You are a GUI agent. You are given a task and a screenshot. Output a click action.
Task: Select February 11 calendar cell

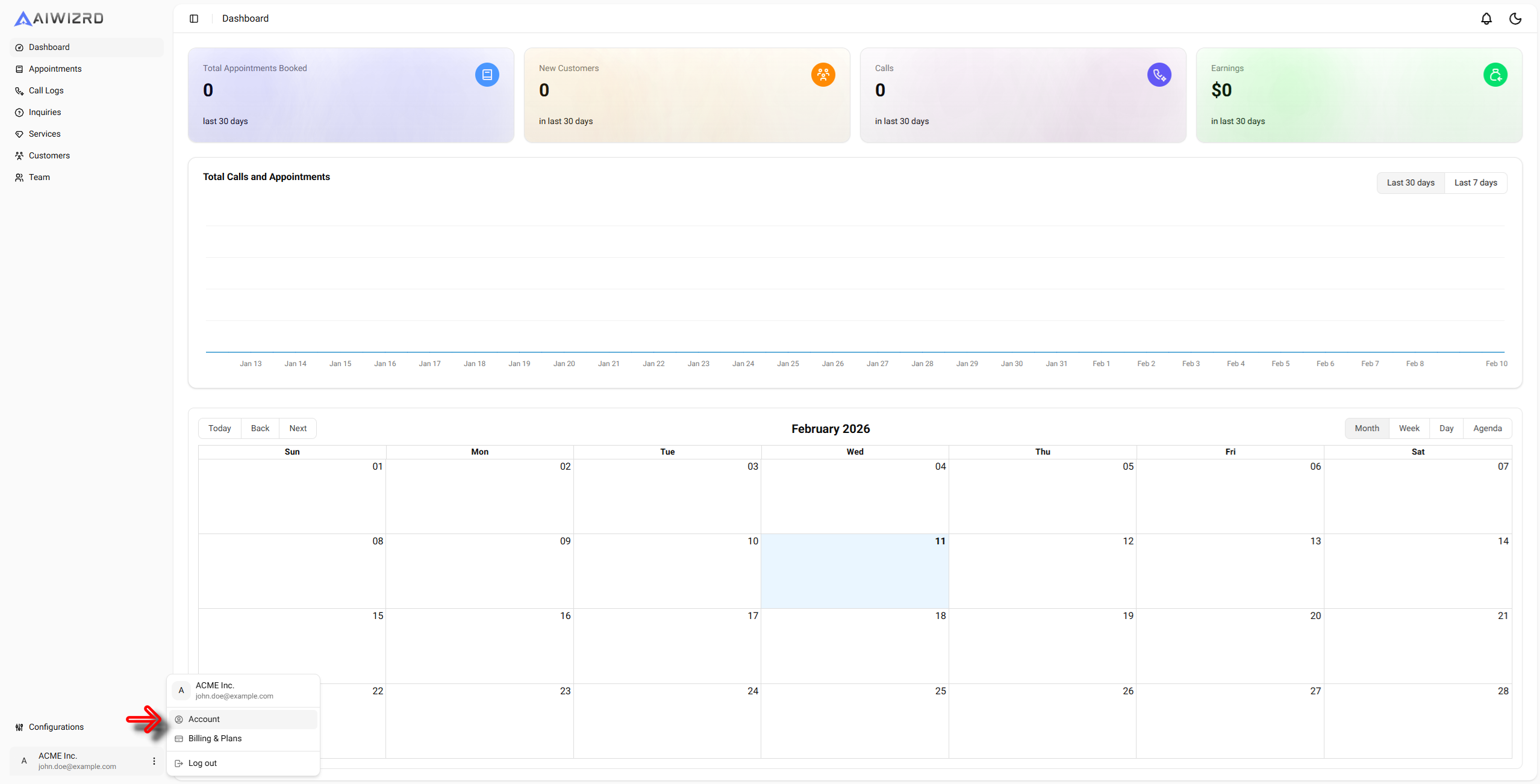(x=854, y=572)
